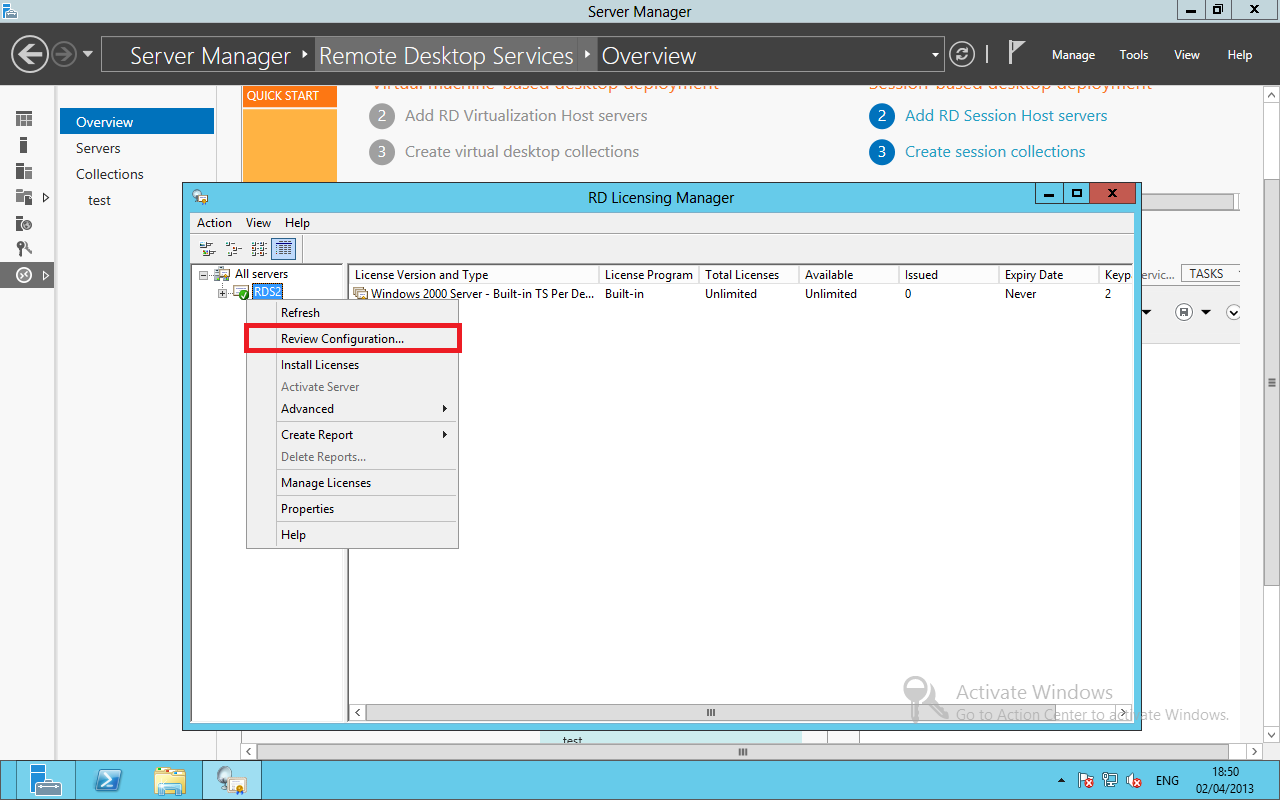Screen dimensions: 1280x800
Task: Open the View menu in RD Licensing Manager
Action: click(x=258, y=223)
